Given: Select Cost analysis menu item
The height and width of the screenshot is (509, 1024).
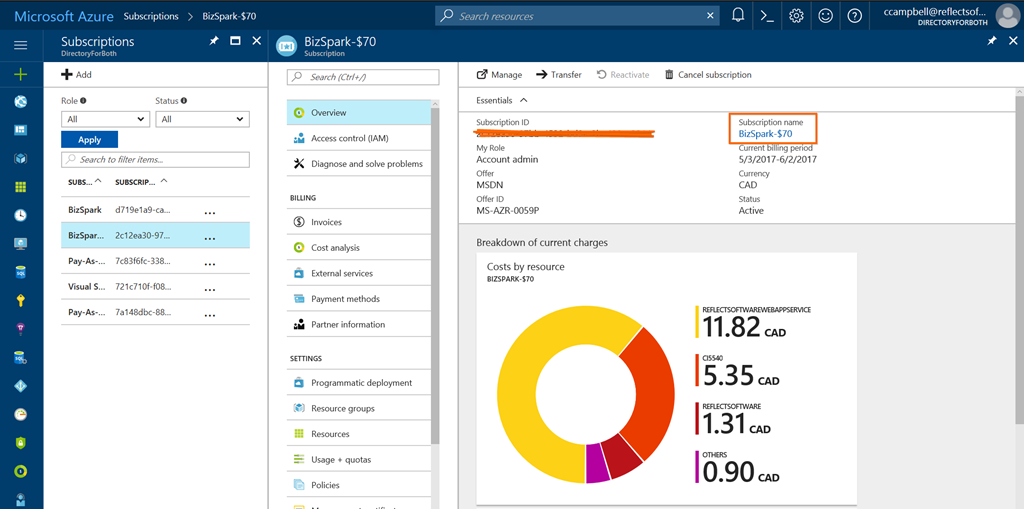Looking at the screenshot, I should (x=335, y=248).
